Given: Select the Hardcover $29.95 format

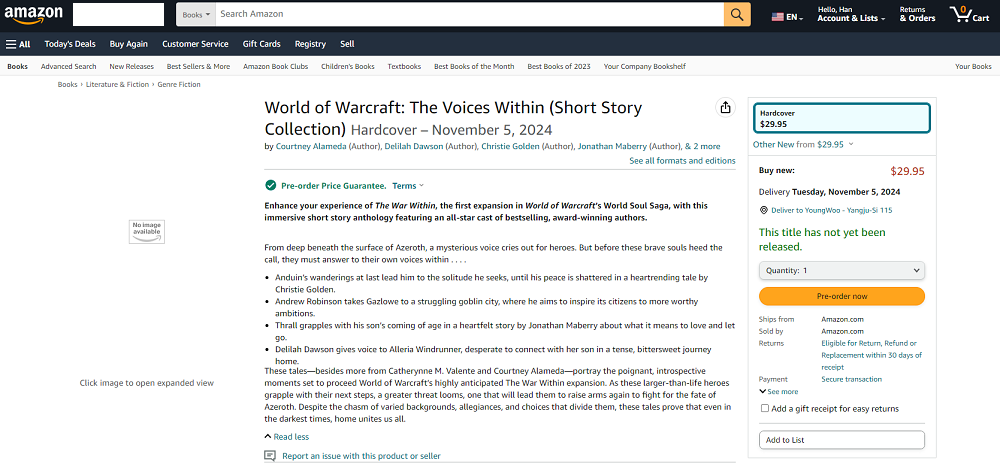Looking at the screenshot, I should click(x=841, y=118).
